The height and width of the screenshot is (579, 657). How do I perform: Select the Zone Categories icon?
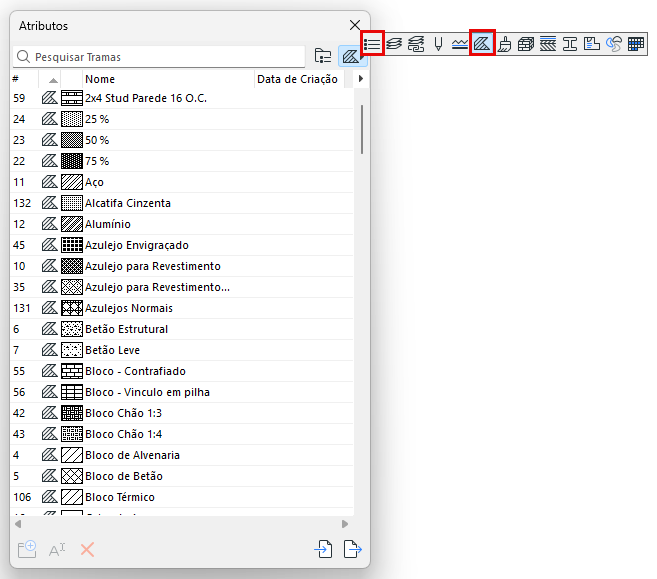(592, 44)
